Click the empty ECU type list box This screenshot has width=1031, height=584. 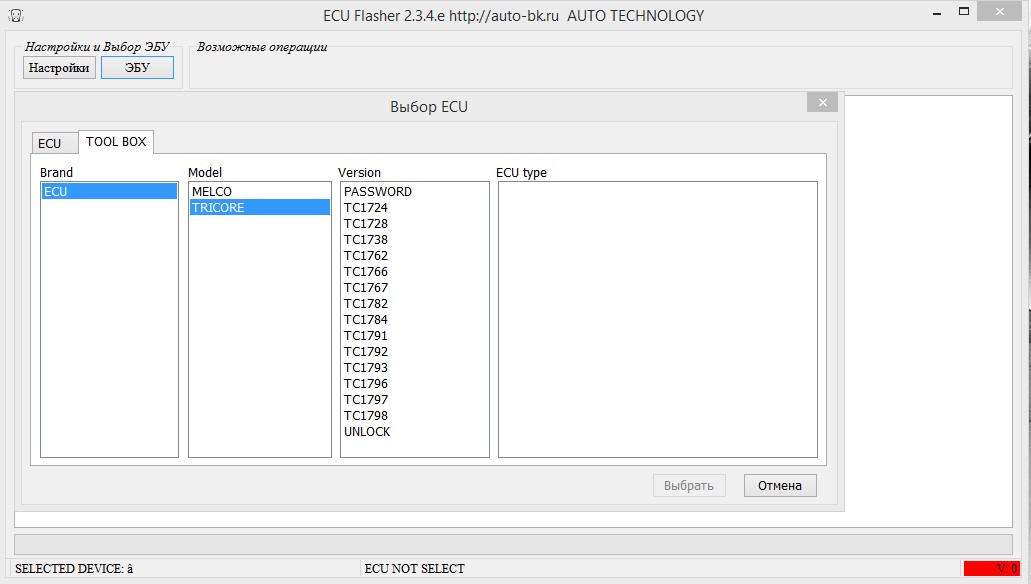tap(658, 320)
